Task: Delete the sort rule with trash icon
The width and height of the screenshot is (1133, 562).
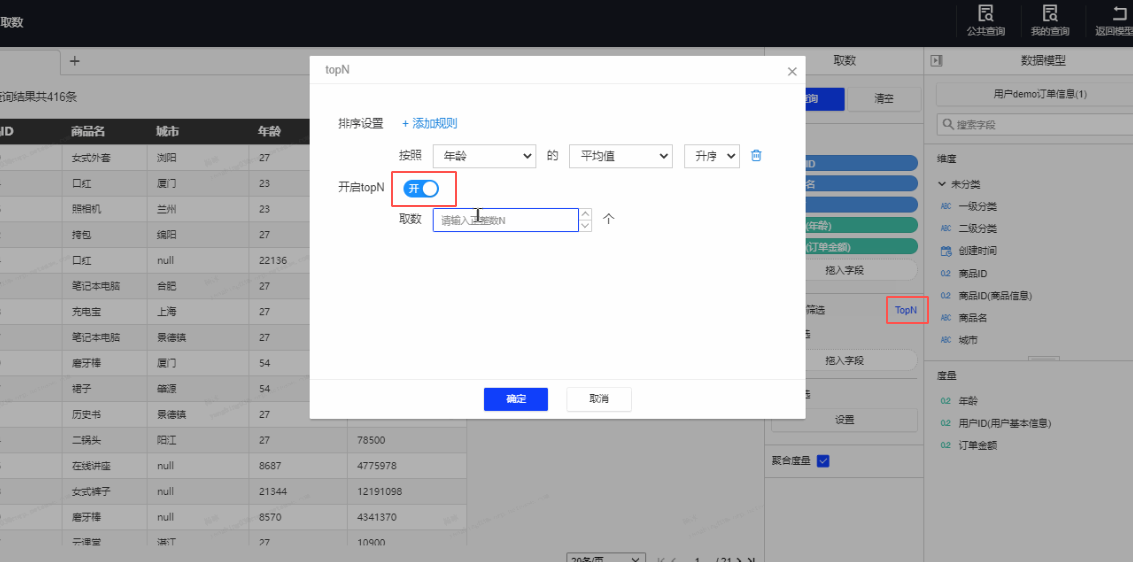Action: point(756,155)
